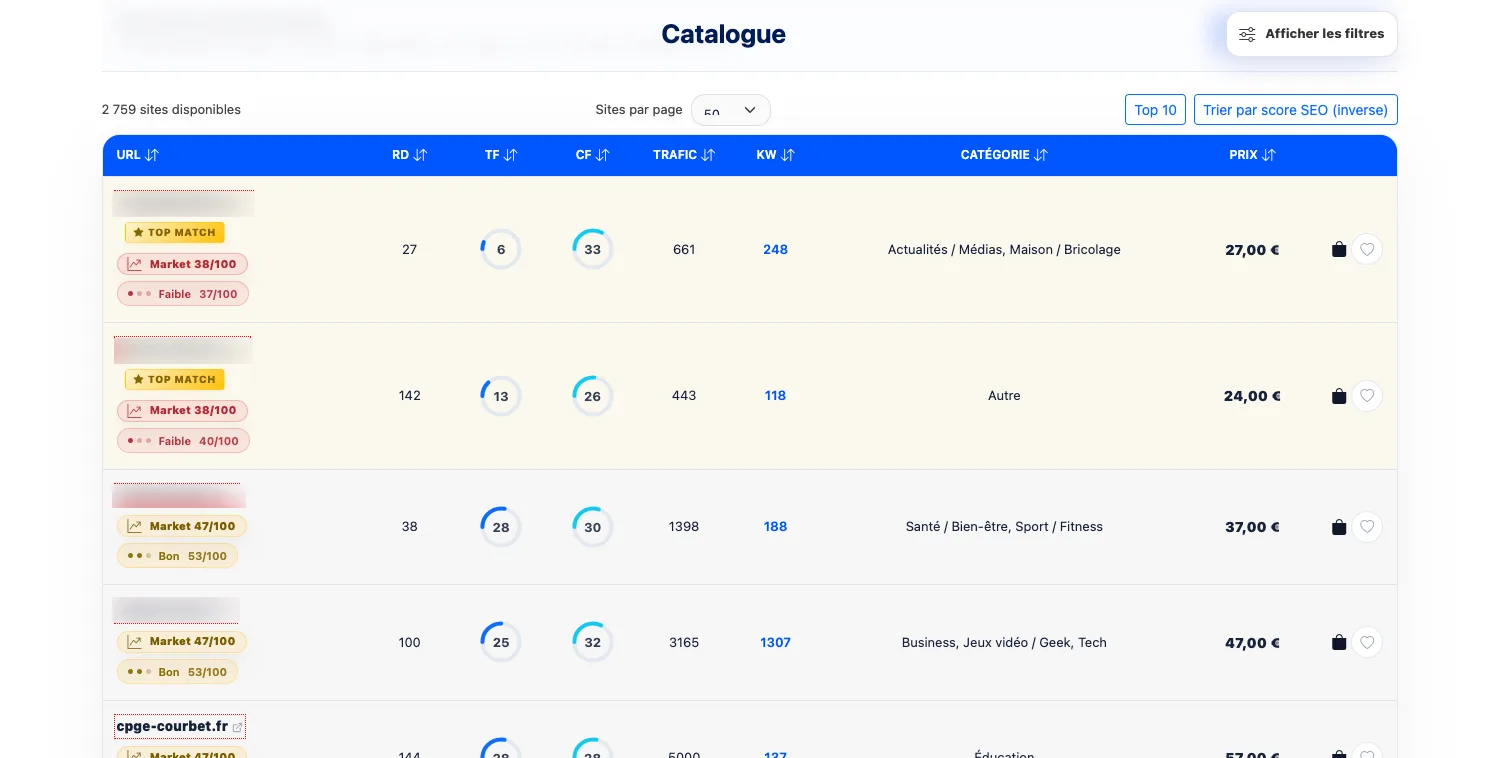The width and height of the screenshot is (1505, 758).
Task: Add the 47,00 € site to cart
Action: tap(1339, 643)
